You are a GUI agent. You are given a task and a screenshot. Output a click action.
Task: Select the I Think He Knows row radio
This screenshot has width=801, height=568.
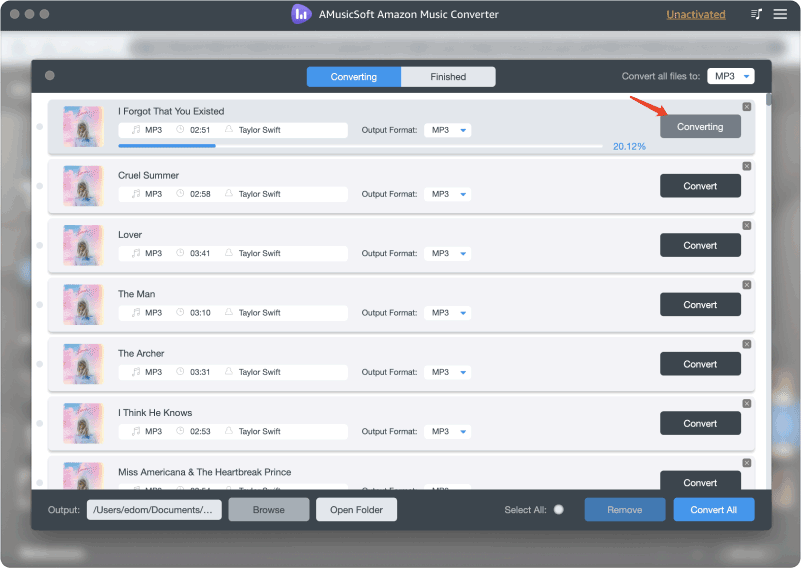(39, 423)
